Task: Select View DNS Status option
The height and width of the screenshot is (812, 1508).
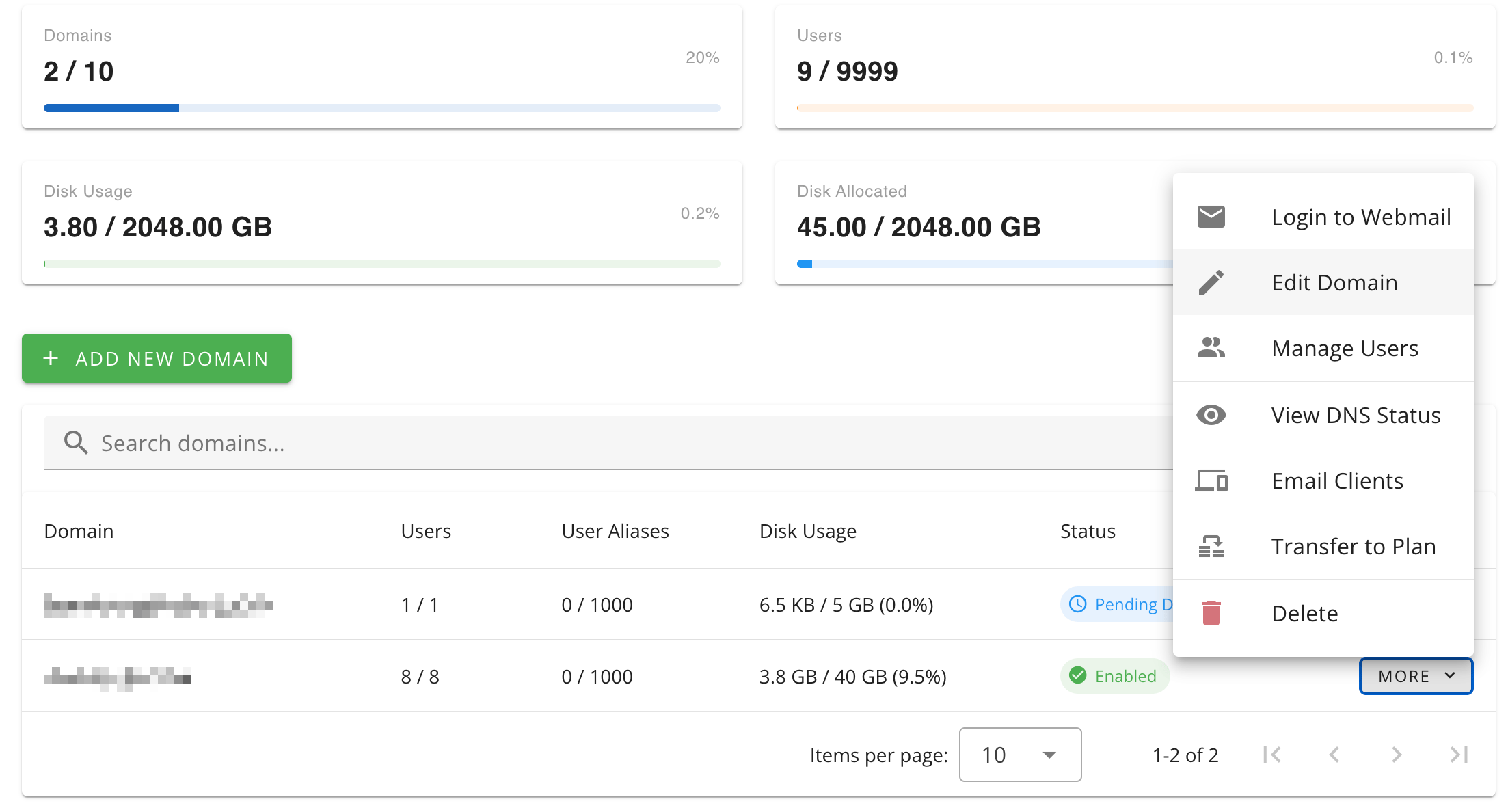Action: pyautogui.click(x=1323, y=415)
